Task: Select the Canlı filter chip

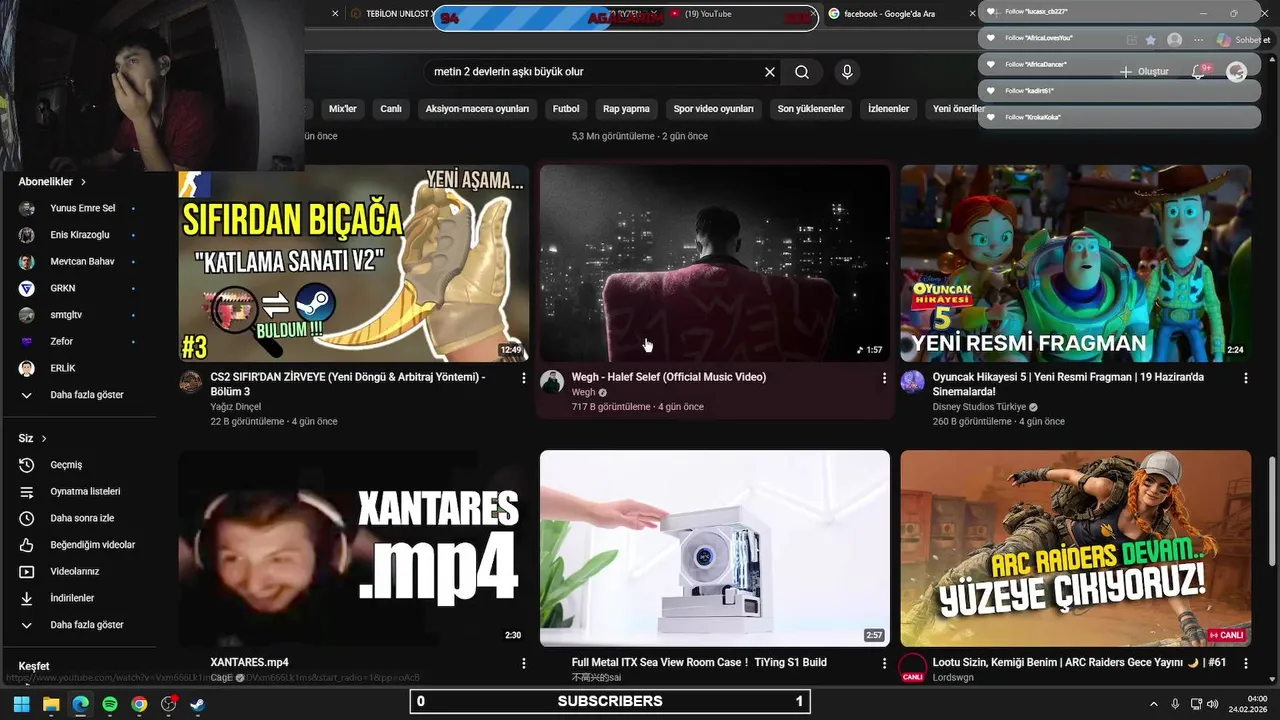Action: pos(391,109)
